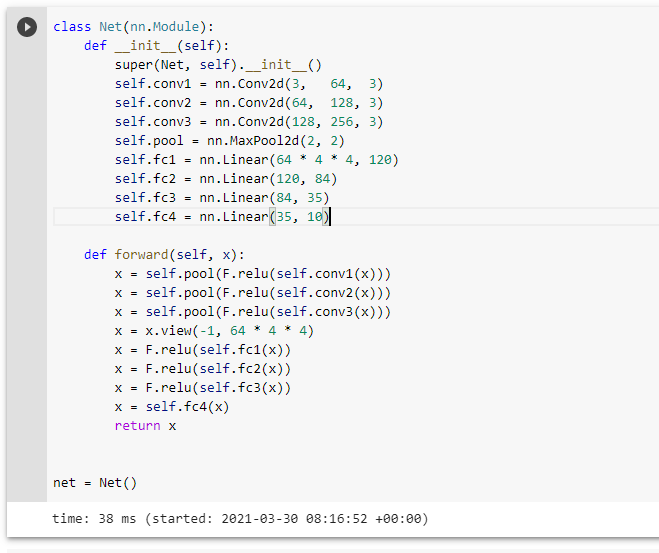Viewport: 659px width, 553px height.
Task: Click the 'super(Net, self).__init__()' line
Action: coord(218,65)
